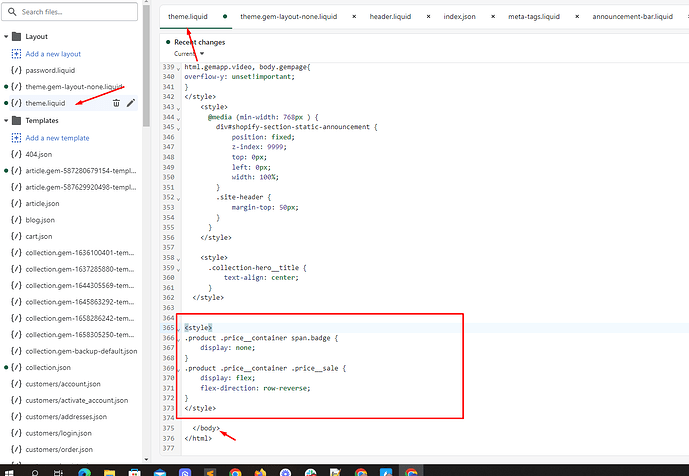Viewport: 689px width, 476px height.
Task: Click the Templates folder icon
Action: (16, 120)
